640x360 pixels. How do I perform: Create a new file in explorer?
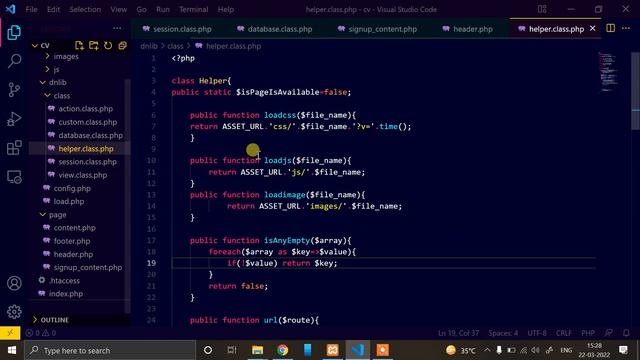click(x=79, y=45)
